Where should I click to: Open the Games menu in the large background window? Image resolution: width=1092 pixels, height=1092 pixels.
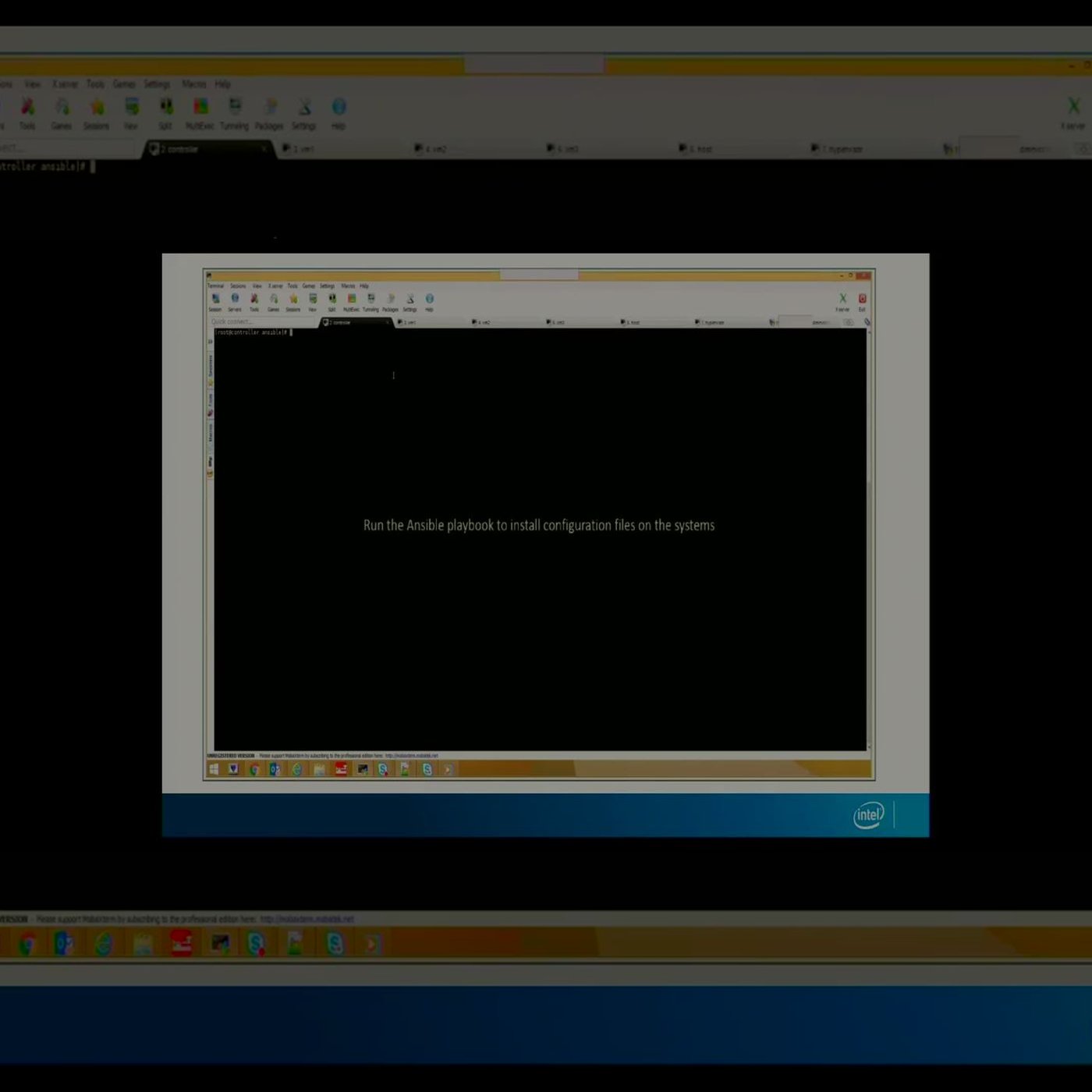pos(124,84)
